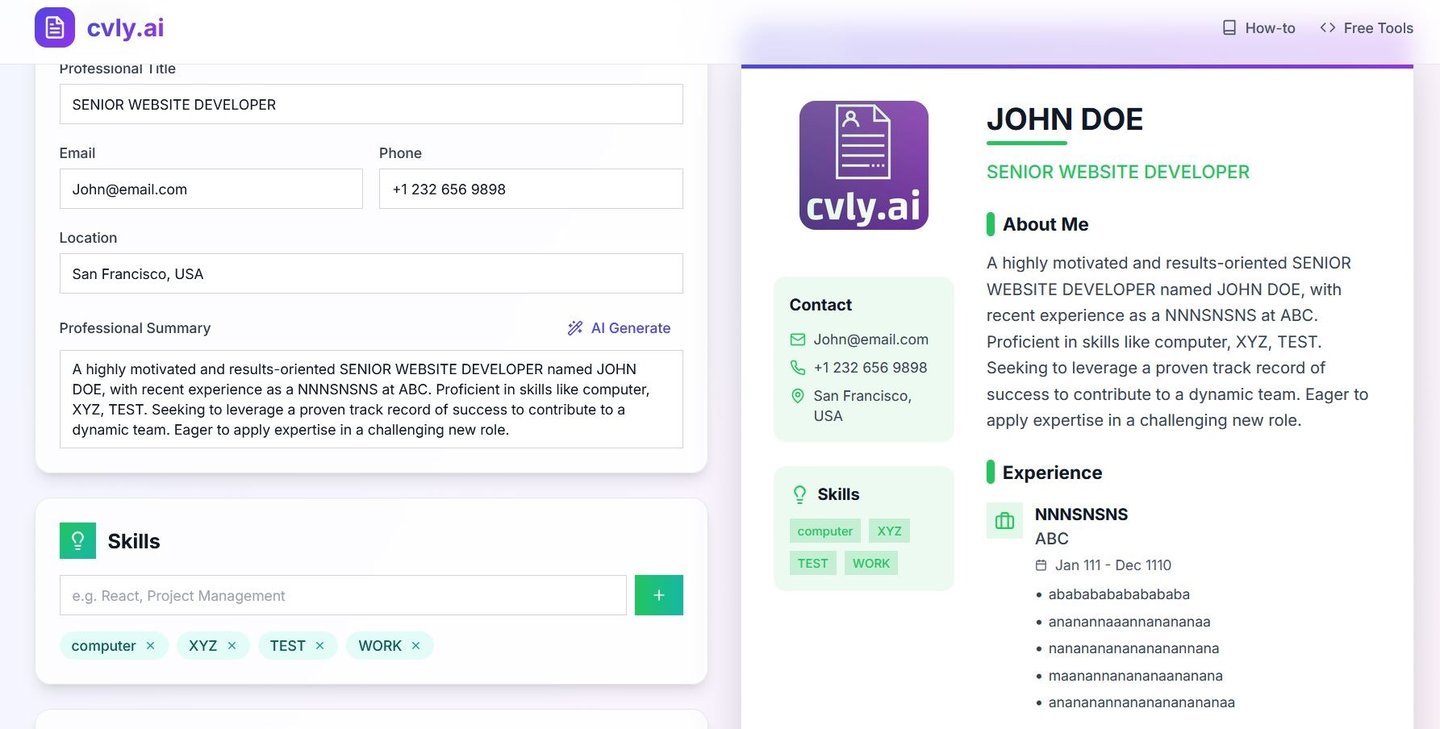1440x729 pixels.
Task: Click San Francisco, USA in Contact card
Action: [x=863, y=406]
